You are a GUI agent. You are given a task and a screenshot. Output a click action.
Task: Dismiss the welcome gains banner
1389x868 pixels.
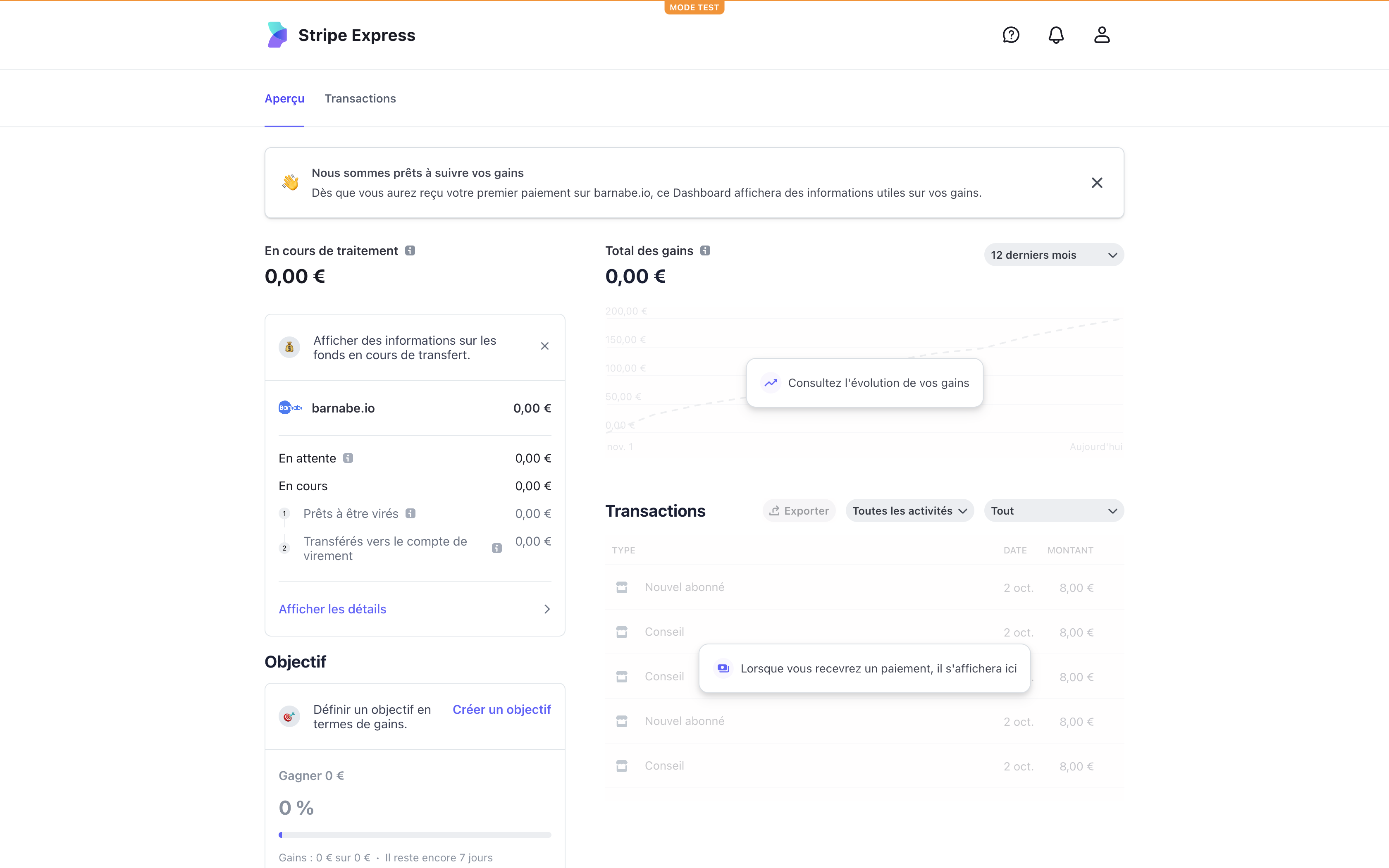click(1097, 183)
